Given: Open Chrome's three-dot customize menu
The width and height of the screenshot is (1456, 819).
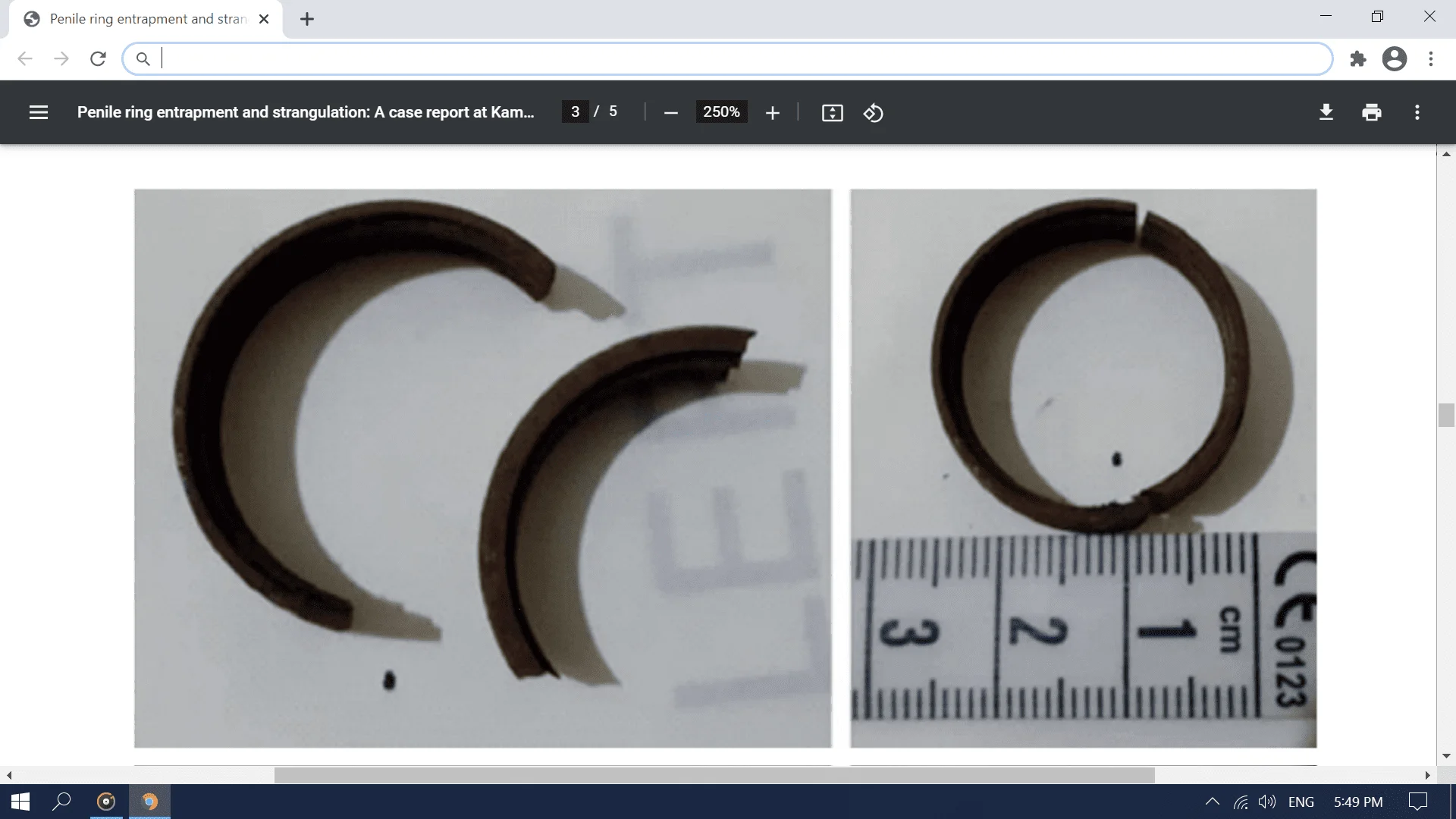Looking at the screenshot, I should coord(1430,59).
